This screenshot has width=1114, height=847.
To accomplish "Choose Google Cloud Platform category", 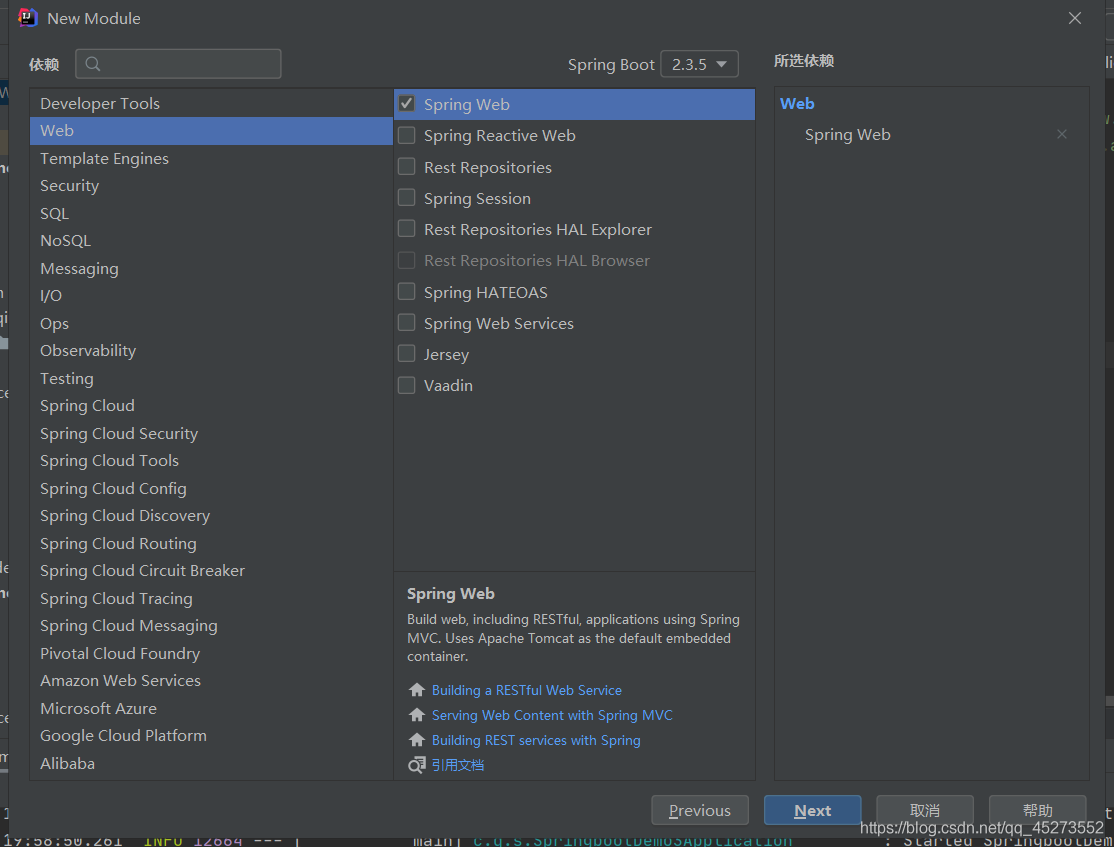I will [x=211, y=735].
